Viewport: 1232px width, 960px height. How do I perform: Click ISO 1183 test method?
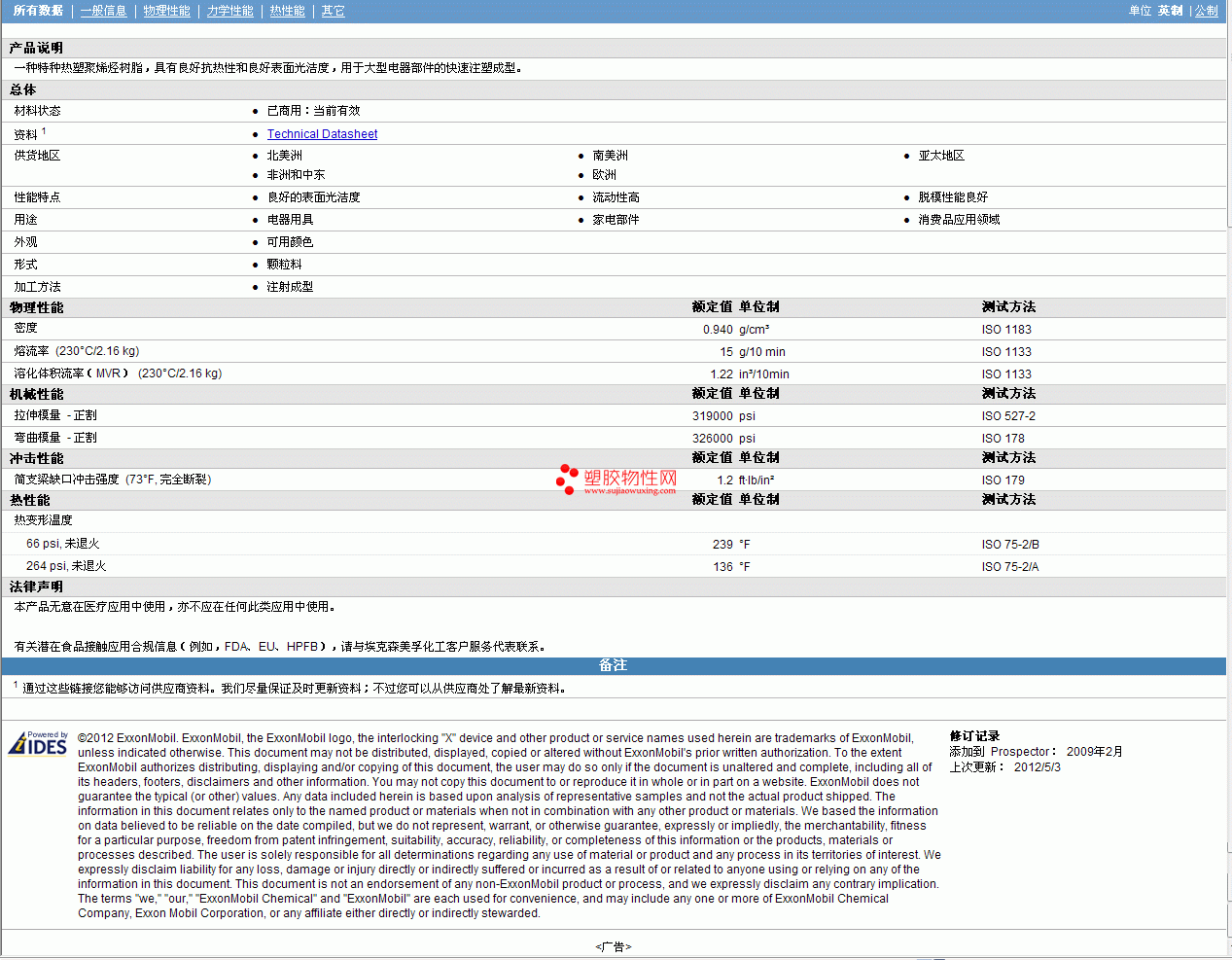point(1006,330)
